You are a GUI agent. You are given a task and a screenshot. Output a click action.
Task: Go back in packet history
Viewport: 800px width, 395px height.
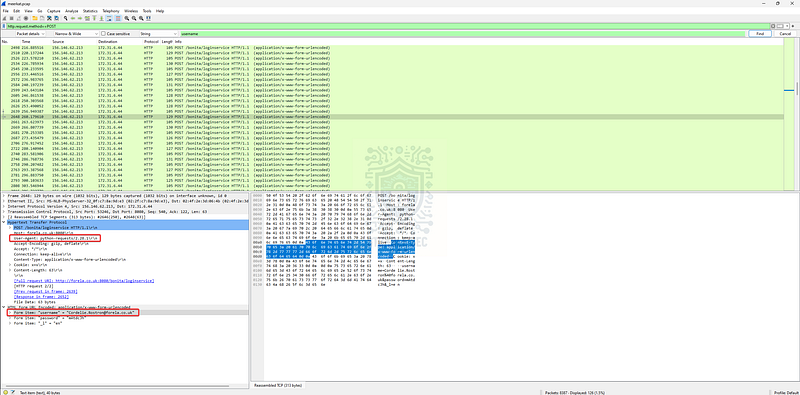tap(73, 18)
